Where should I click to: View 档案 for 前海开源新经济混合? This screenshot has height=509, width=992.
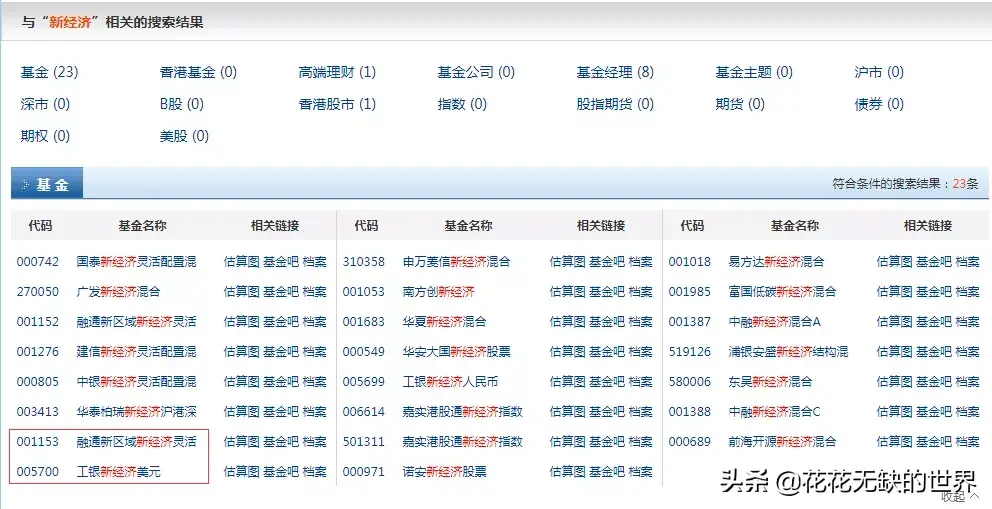(x=967, y=441)
